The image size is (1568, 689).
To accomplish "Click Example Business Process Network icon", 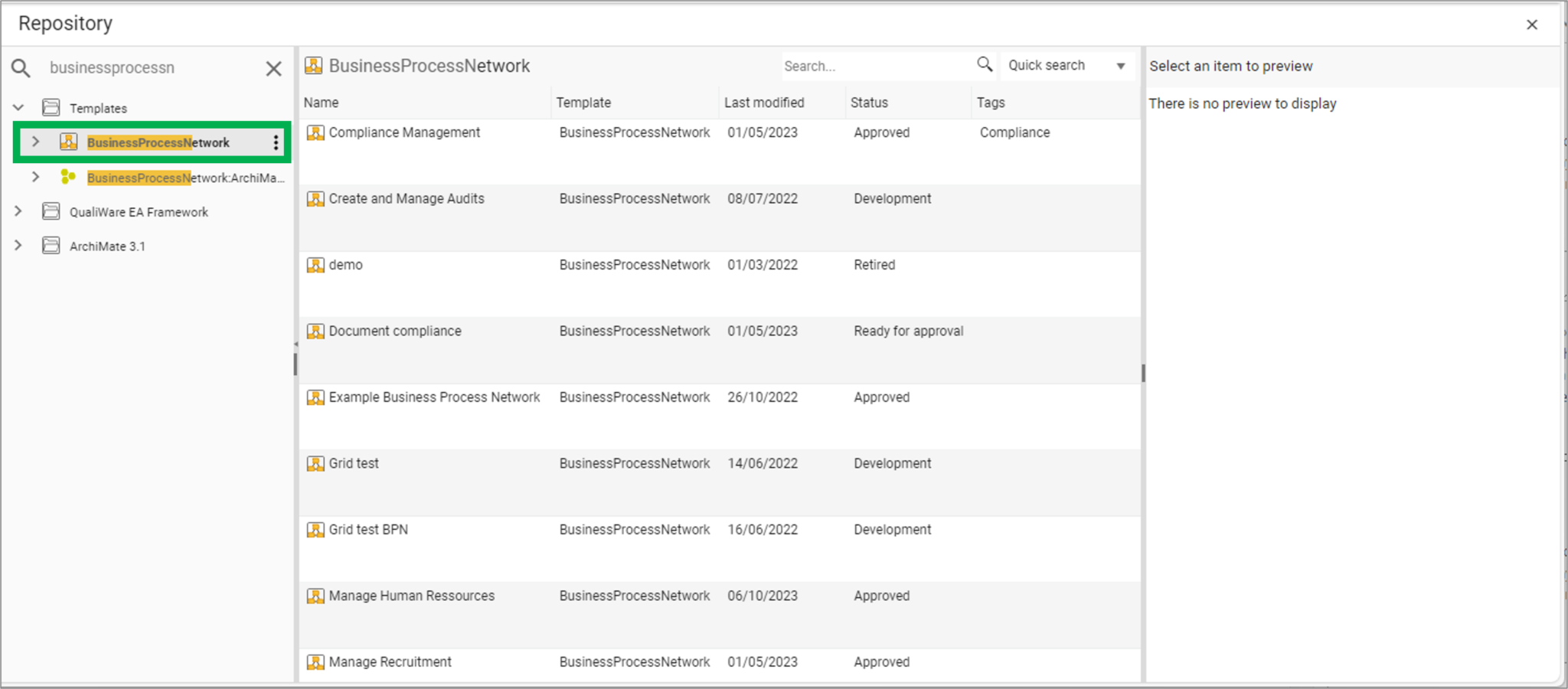I will 315,397.
